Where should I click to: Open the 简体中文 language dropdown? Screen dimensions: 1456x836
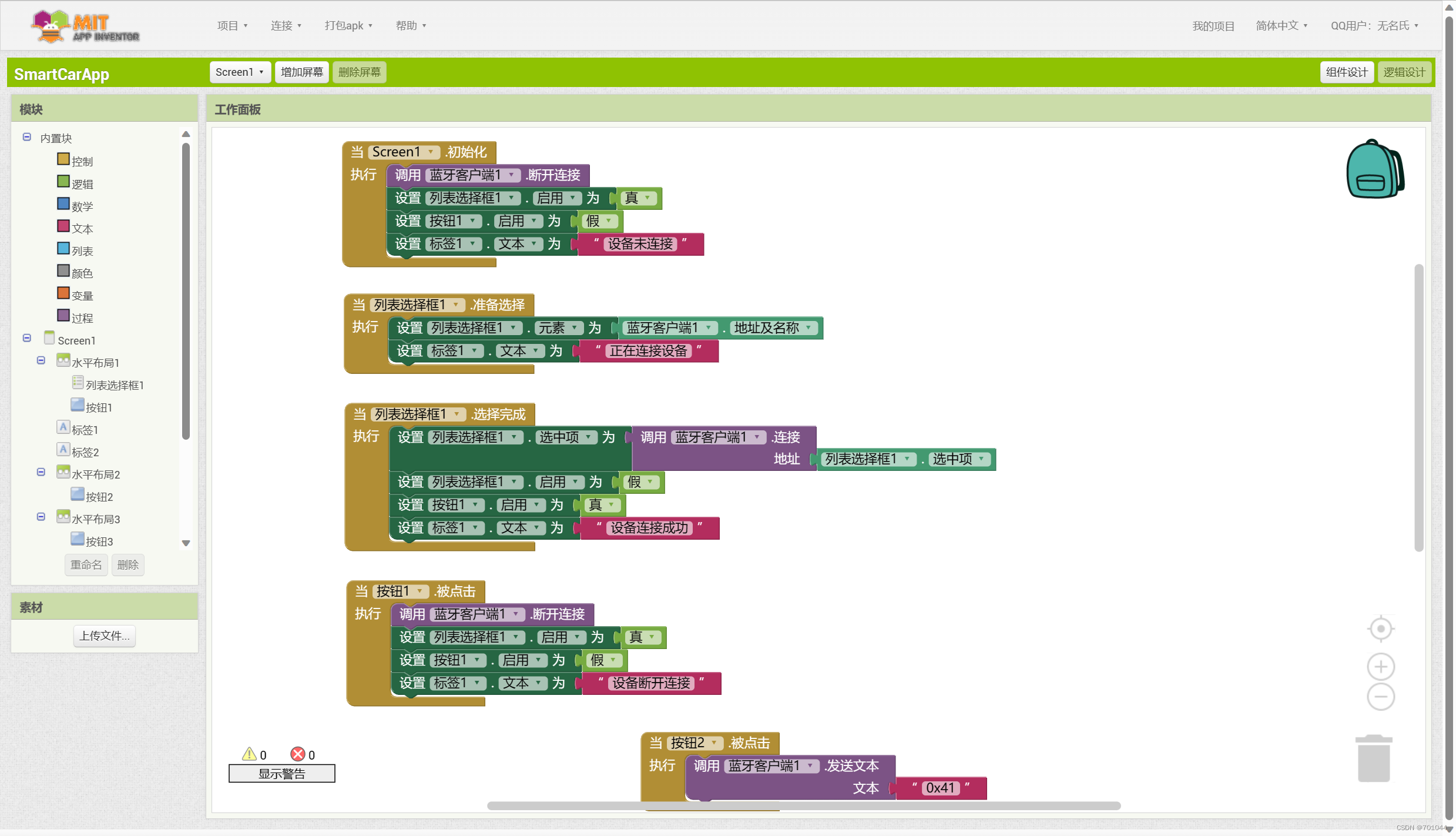coord(1281,26)
